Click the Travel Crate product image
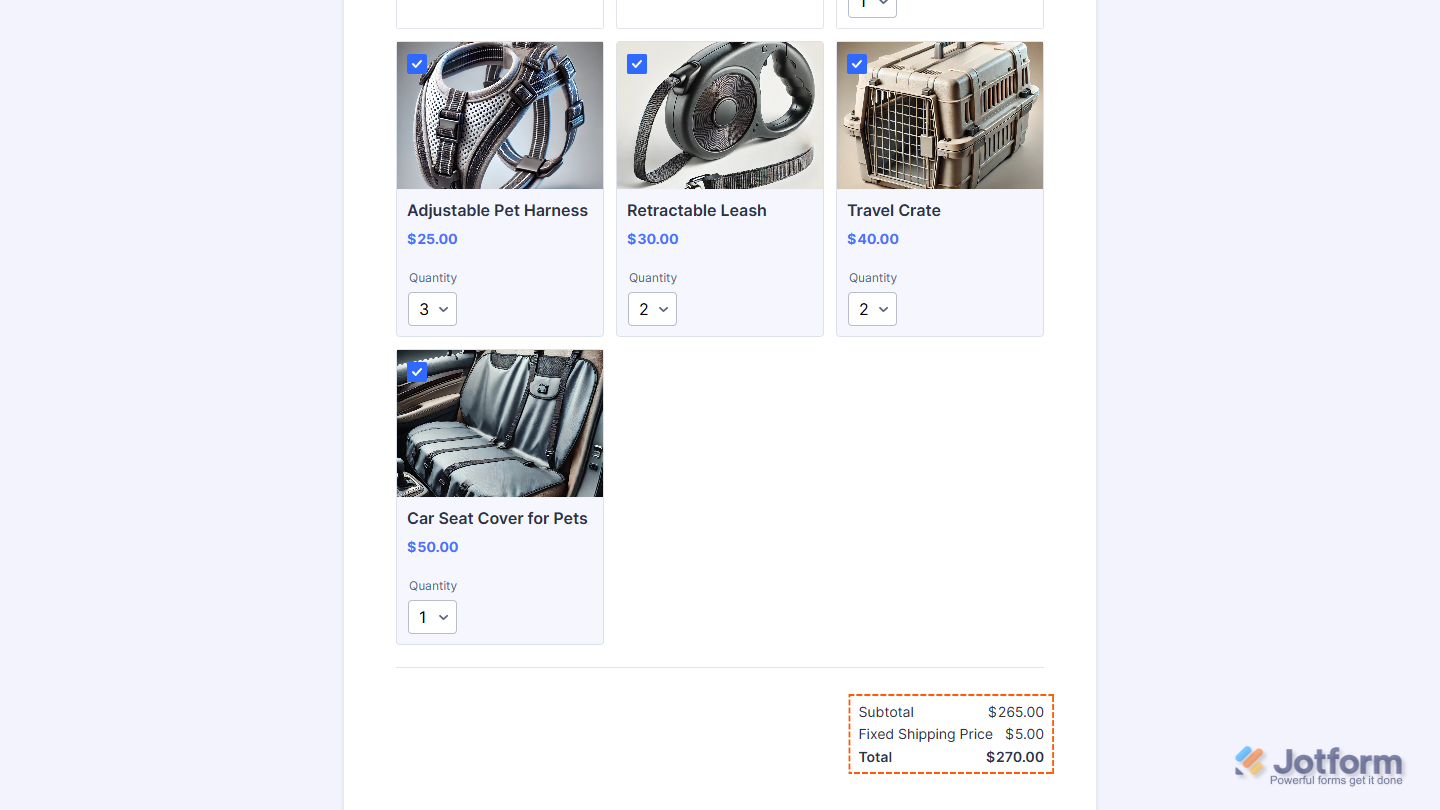The width and height of the screenshot is (1440, 810). tap(940, 115)
